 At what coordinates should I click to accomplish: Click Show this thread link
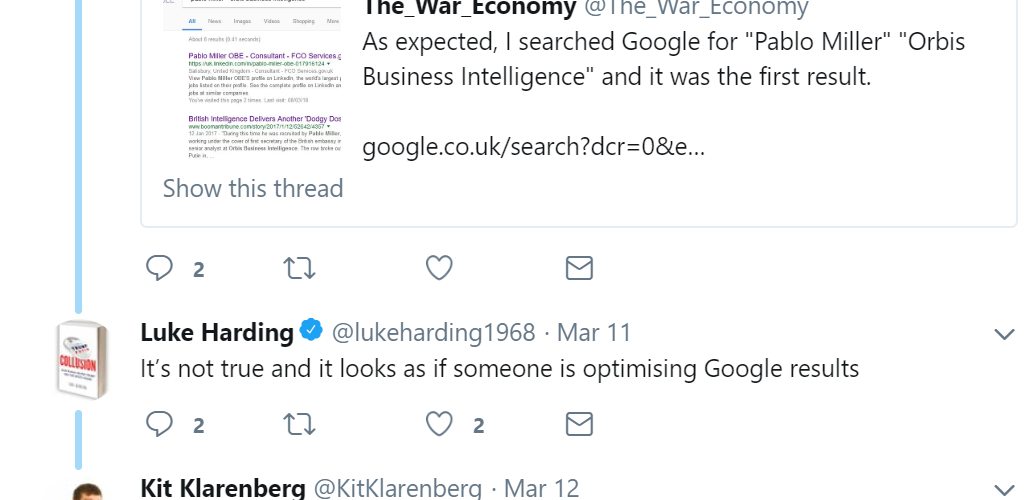(253, 188)
